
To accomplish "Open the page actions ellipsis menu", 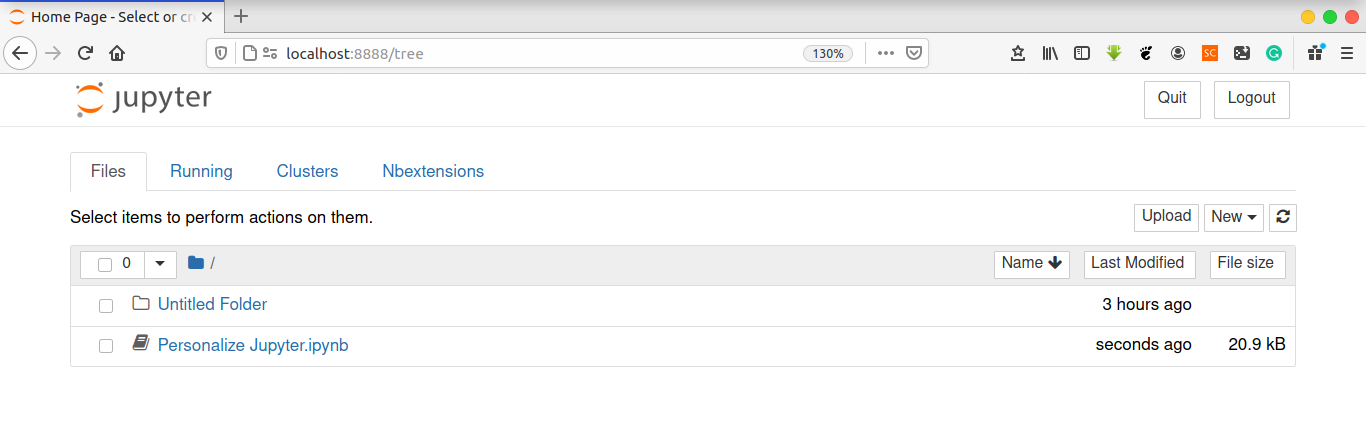I will point(885,53).
